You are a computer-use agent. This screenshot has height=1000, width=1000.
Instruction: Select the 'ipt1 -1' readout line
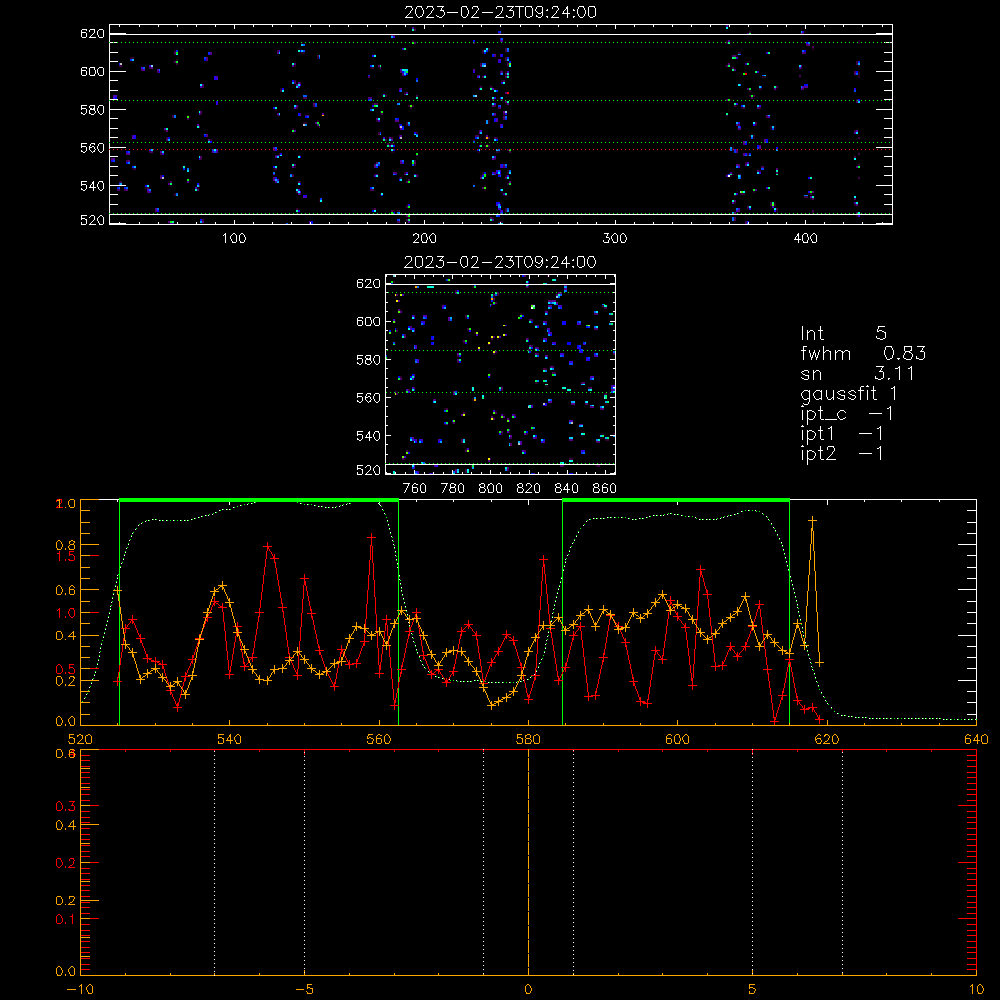842,434
